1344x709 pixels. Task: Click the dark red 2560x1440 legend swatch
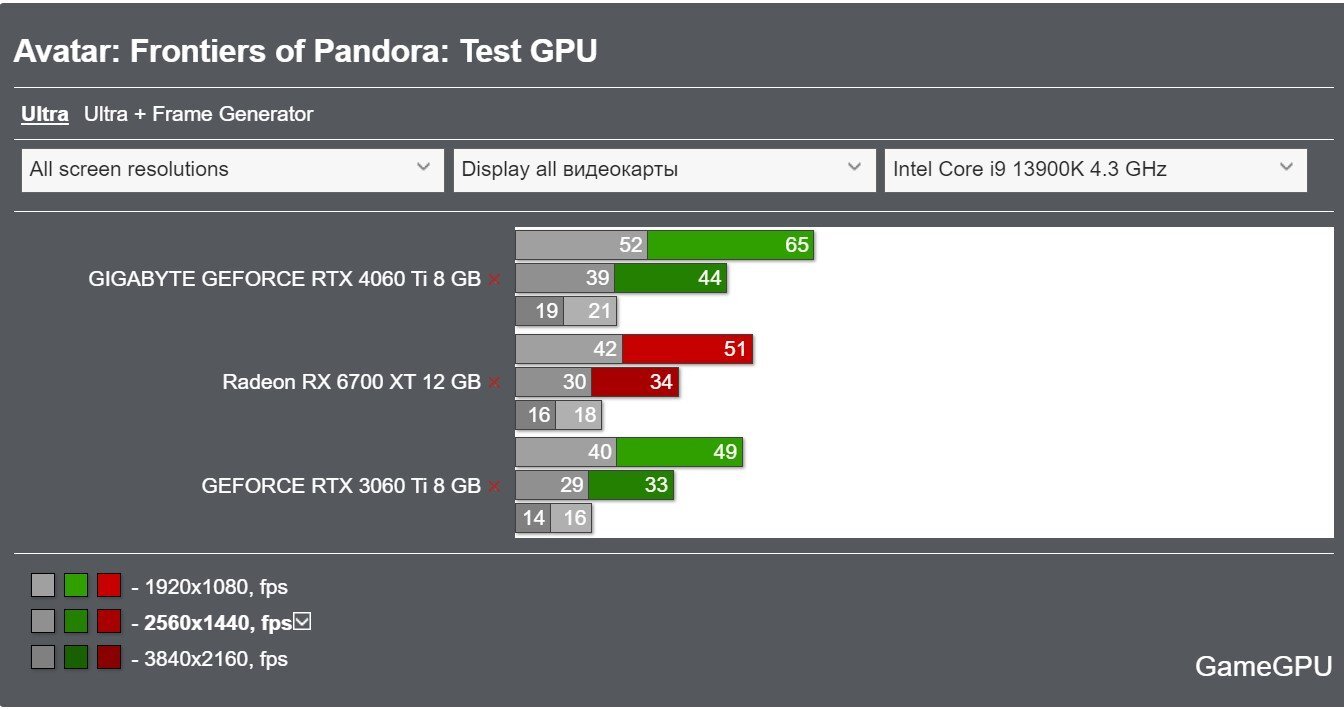point(109,621)
